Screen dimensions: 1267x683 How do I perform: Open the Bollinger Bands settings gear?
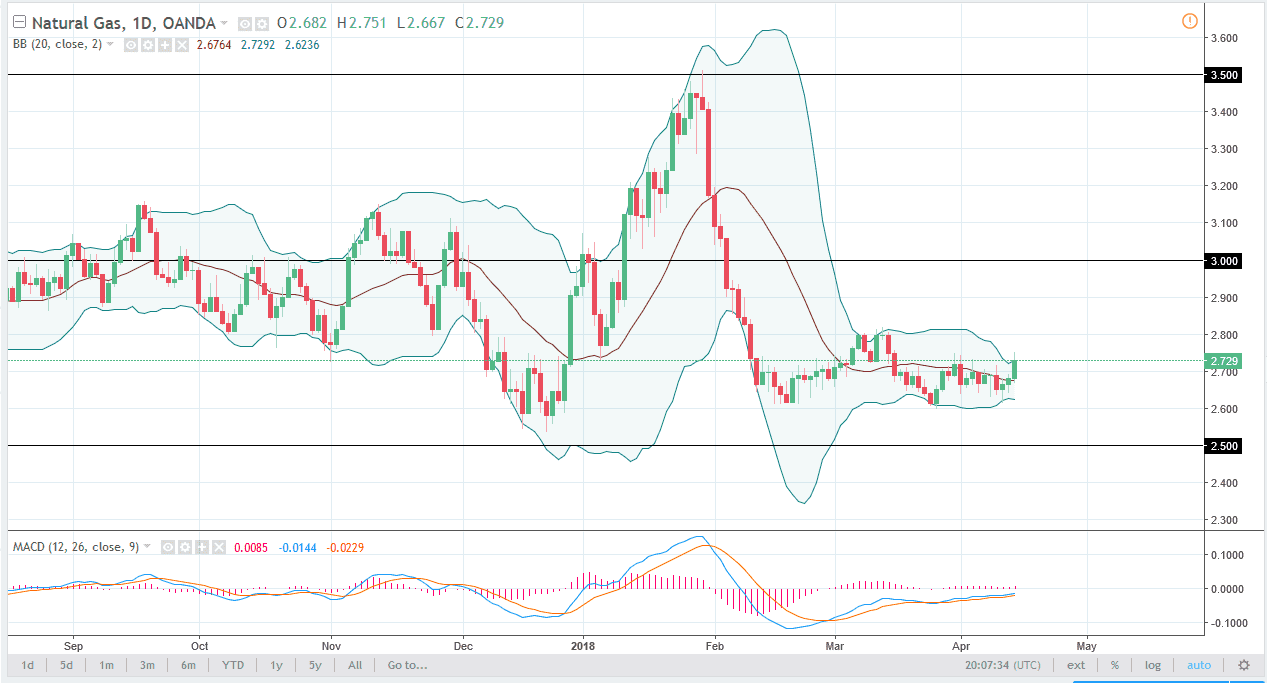pos(146,44)
